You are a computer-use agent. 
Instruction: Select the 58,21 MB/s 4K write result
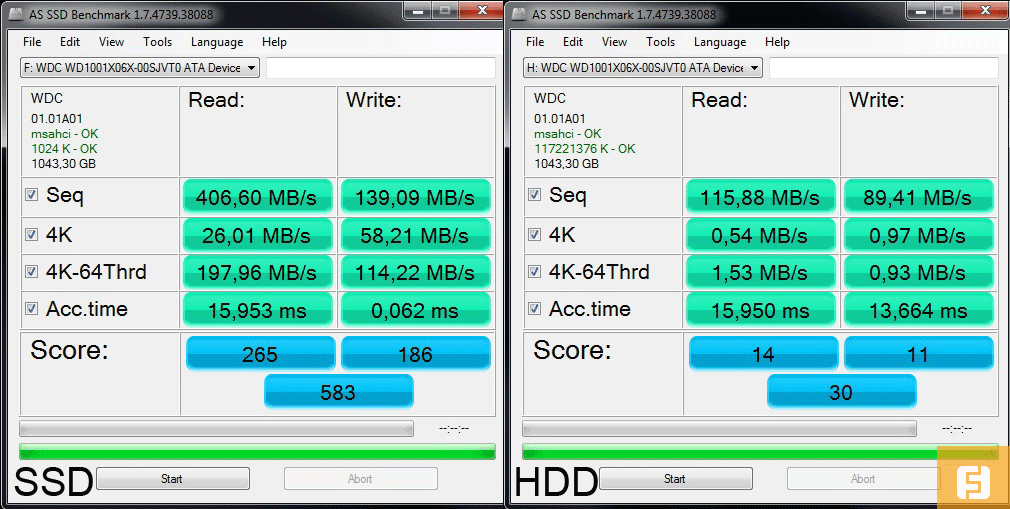[x=415, y=235]
